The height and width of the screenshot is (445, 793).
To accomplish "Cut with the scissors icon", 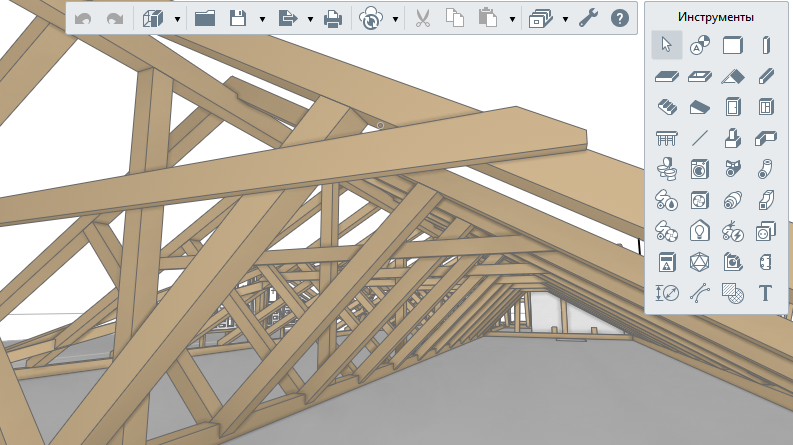I will [422, 19].
